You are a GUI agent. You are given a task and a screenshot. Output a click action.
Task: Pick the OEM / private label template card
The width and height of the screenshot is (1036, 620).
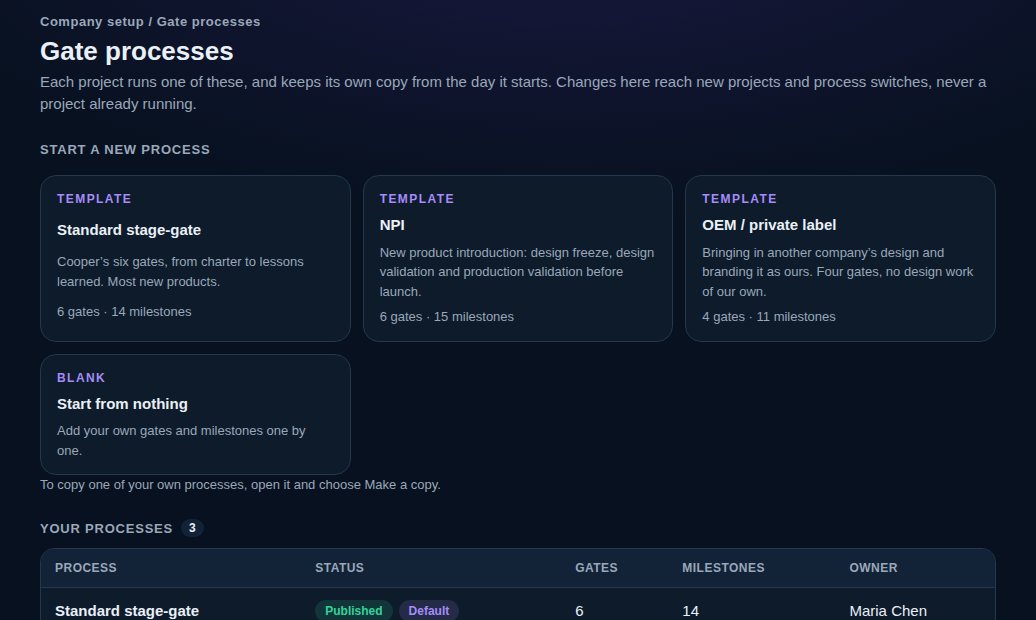tap(840, 258)
